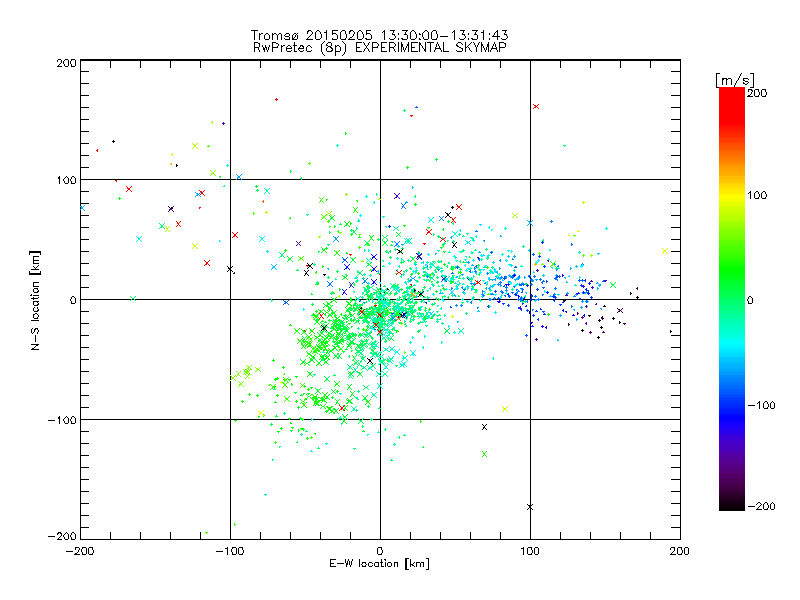Click the N-S axis tick label "0"

[73, 300]
